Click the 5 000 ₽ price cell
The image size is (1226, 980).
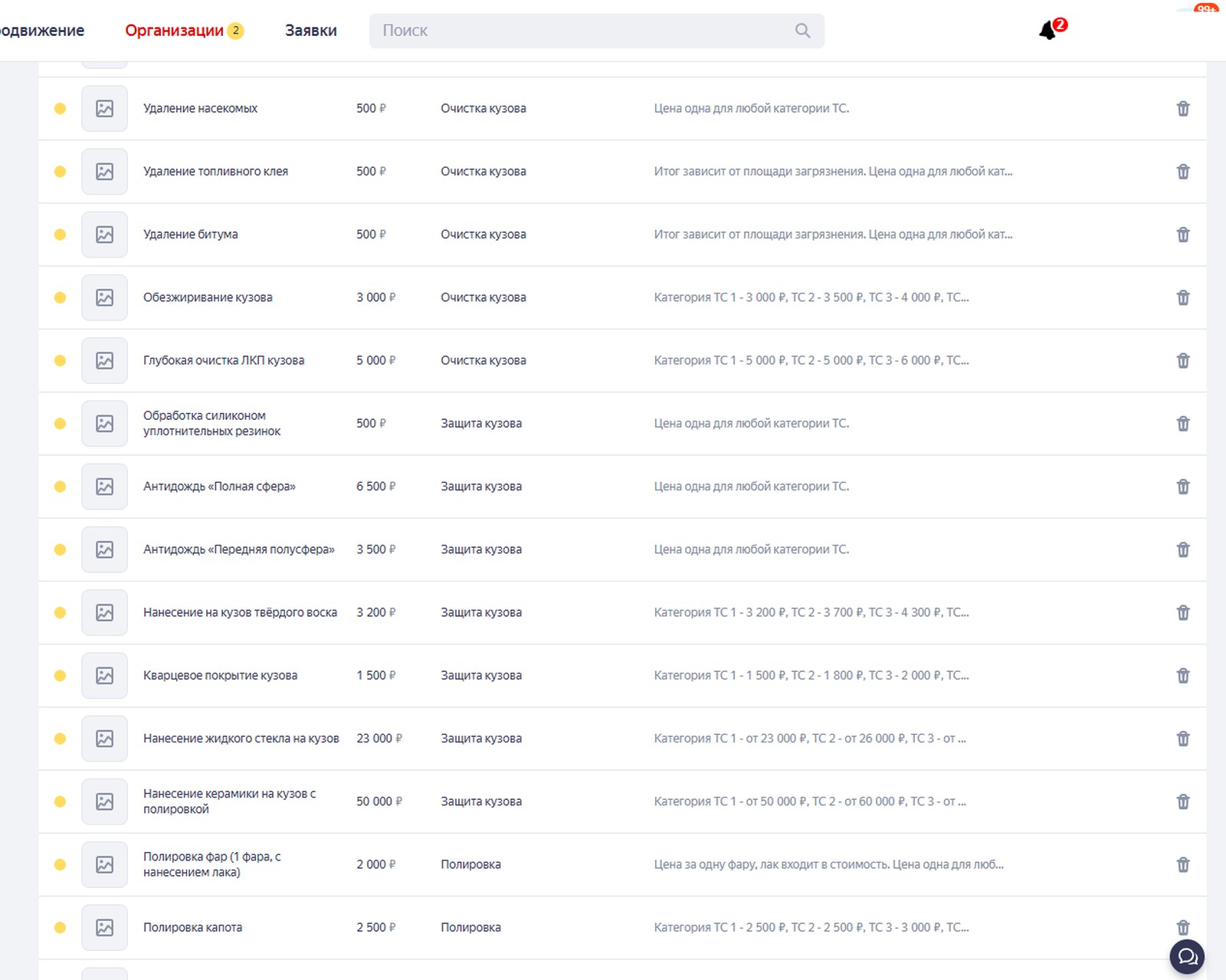[x=375, y=360]
